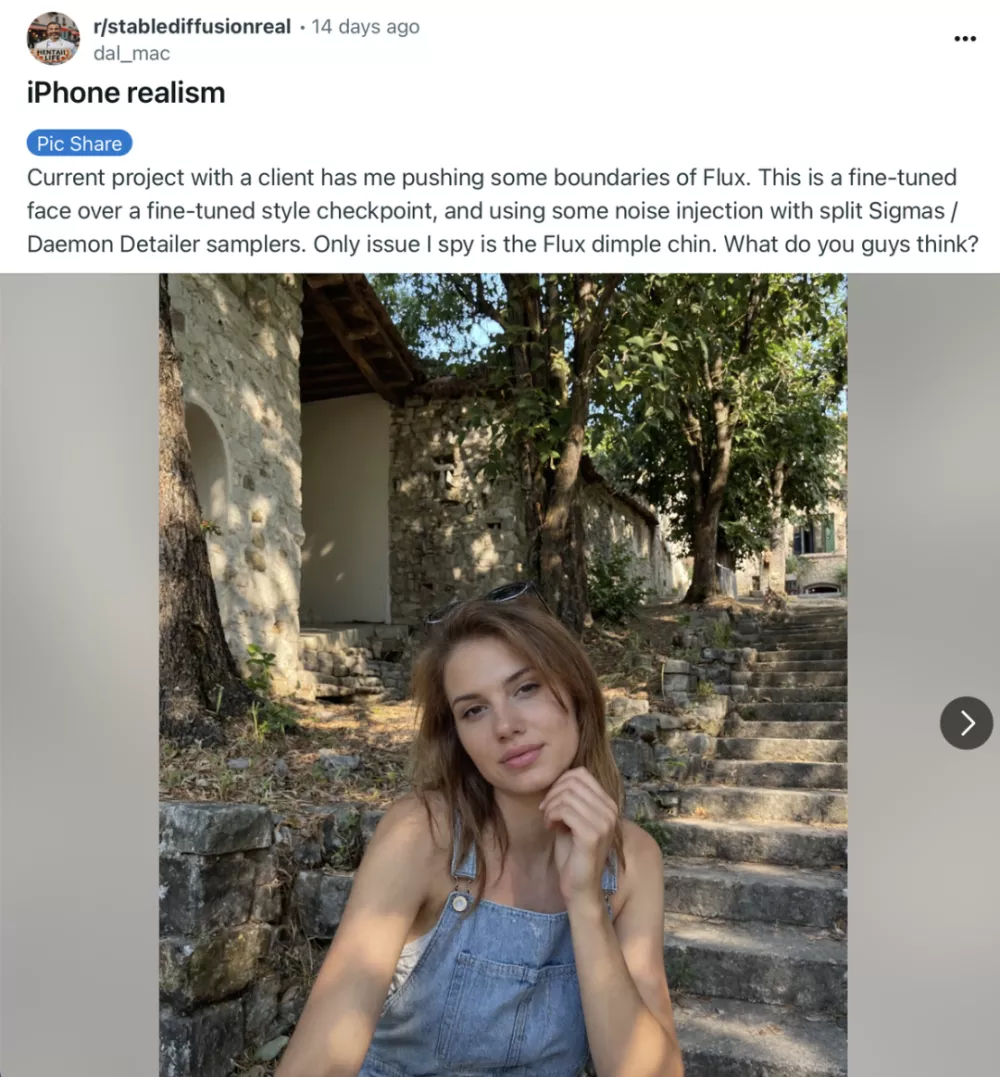Viewport: 1000px width, 1077px height.
Task: Go to next gallery image arrow
Action: point(966,723)
